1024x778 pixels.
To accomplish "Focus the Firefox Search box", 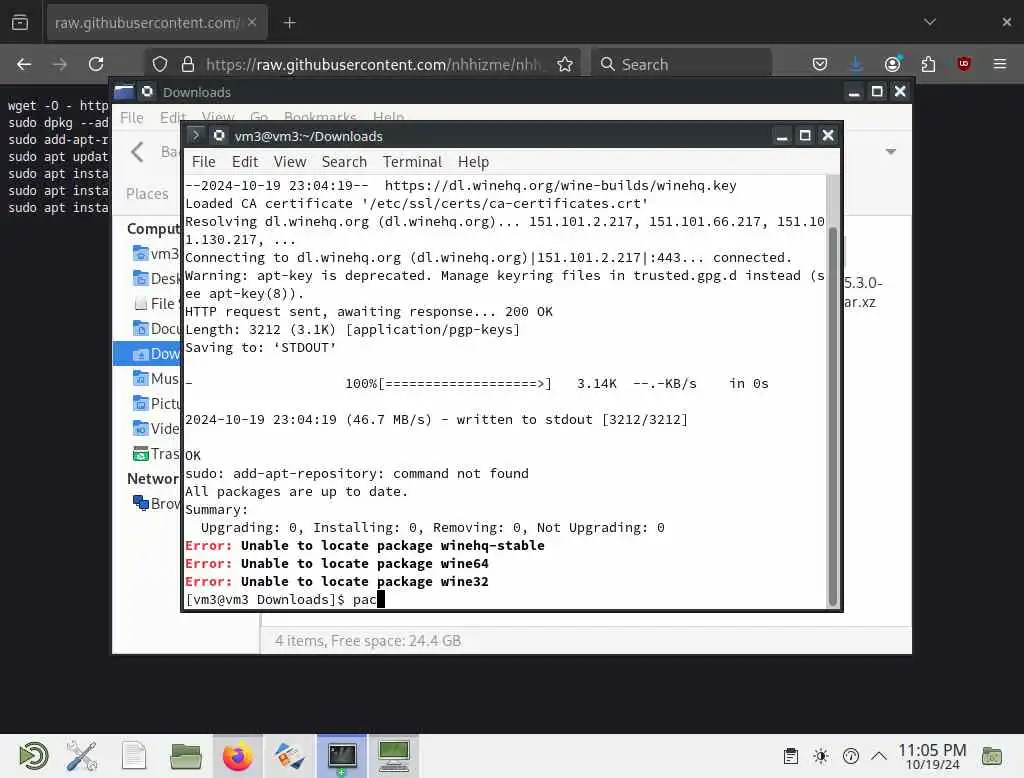I will [x=681, y=64].
